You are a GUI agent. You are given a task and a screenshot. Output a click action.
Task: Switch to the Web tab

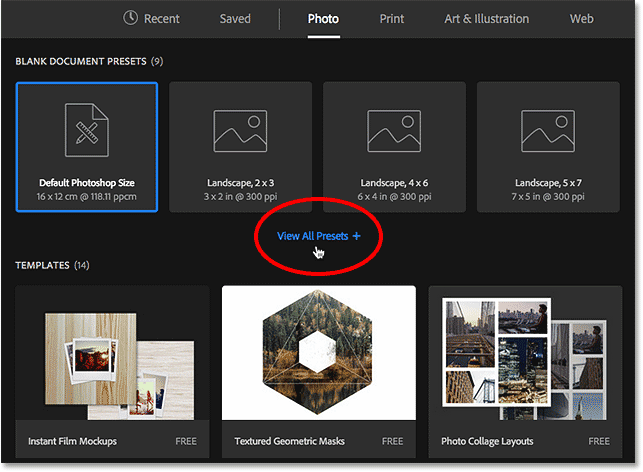pyautogui.click(x=581, y=19)
